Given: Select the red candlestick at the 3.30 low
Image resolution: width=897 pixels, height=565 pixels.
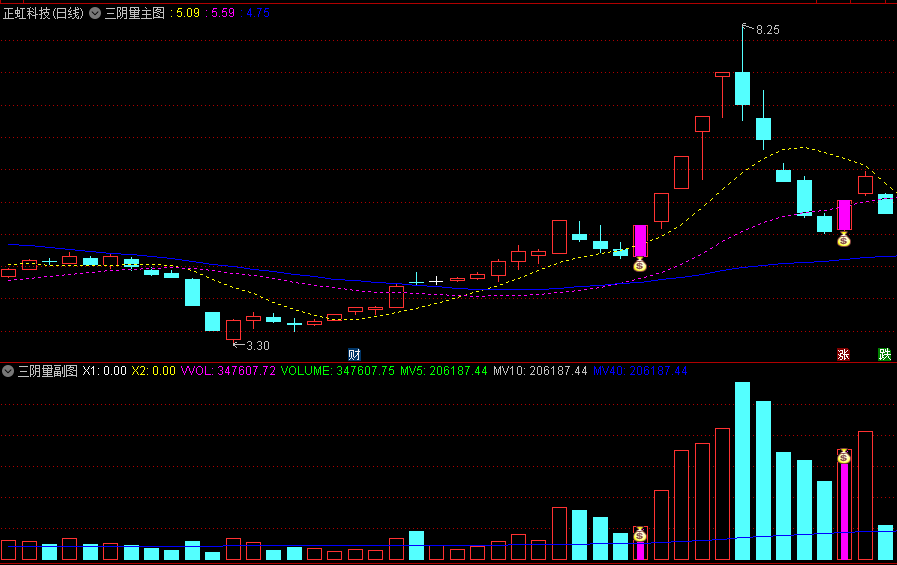Looking at the screenshot, I should (x=233, y=329).
